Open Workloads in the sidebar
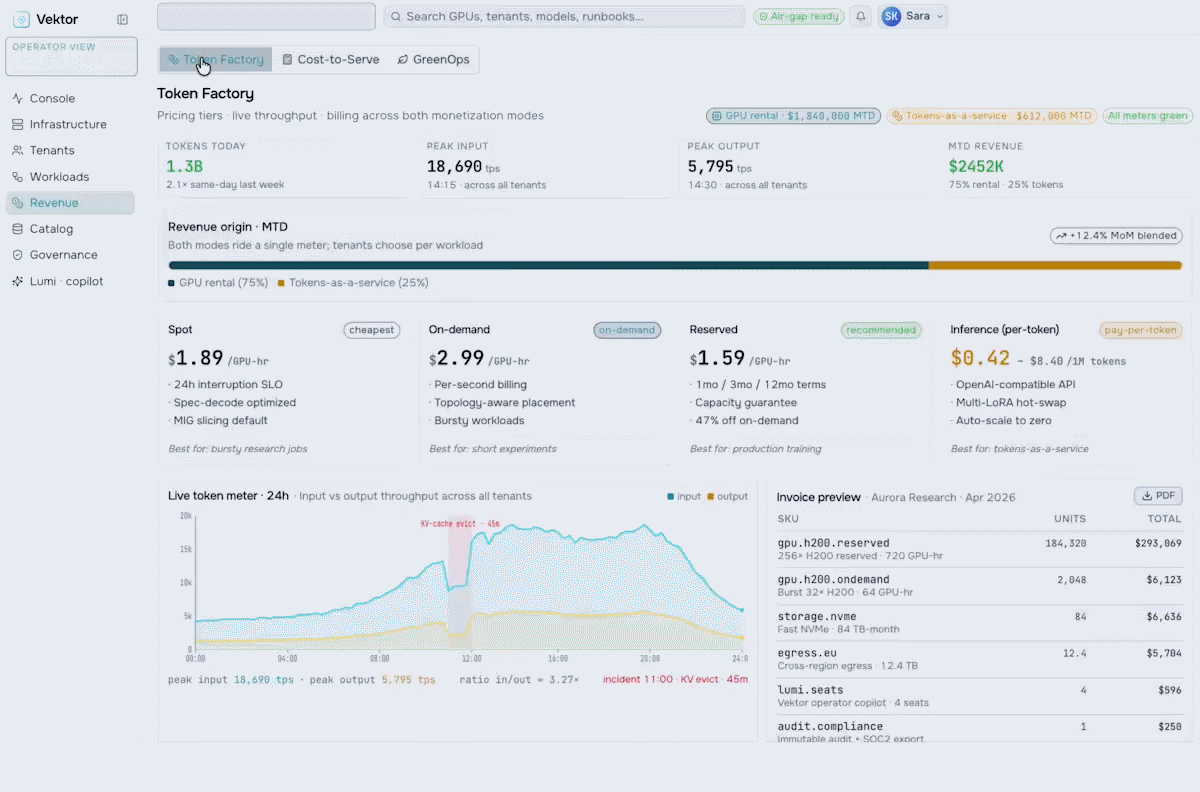The height and width of the screenshot is (792, 1200). point(70,177)
